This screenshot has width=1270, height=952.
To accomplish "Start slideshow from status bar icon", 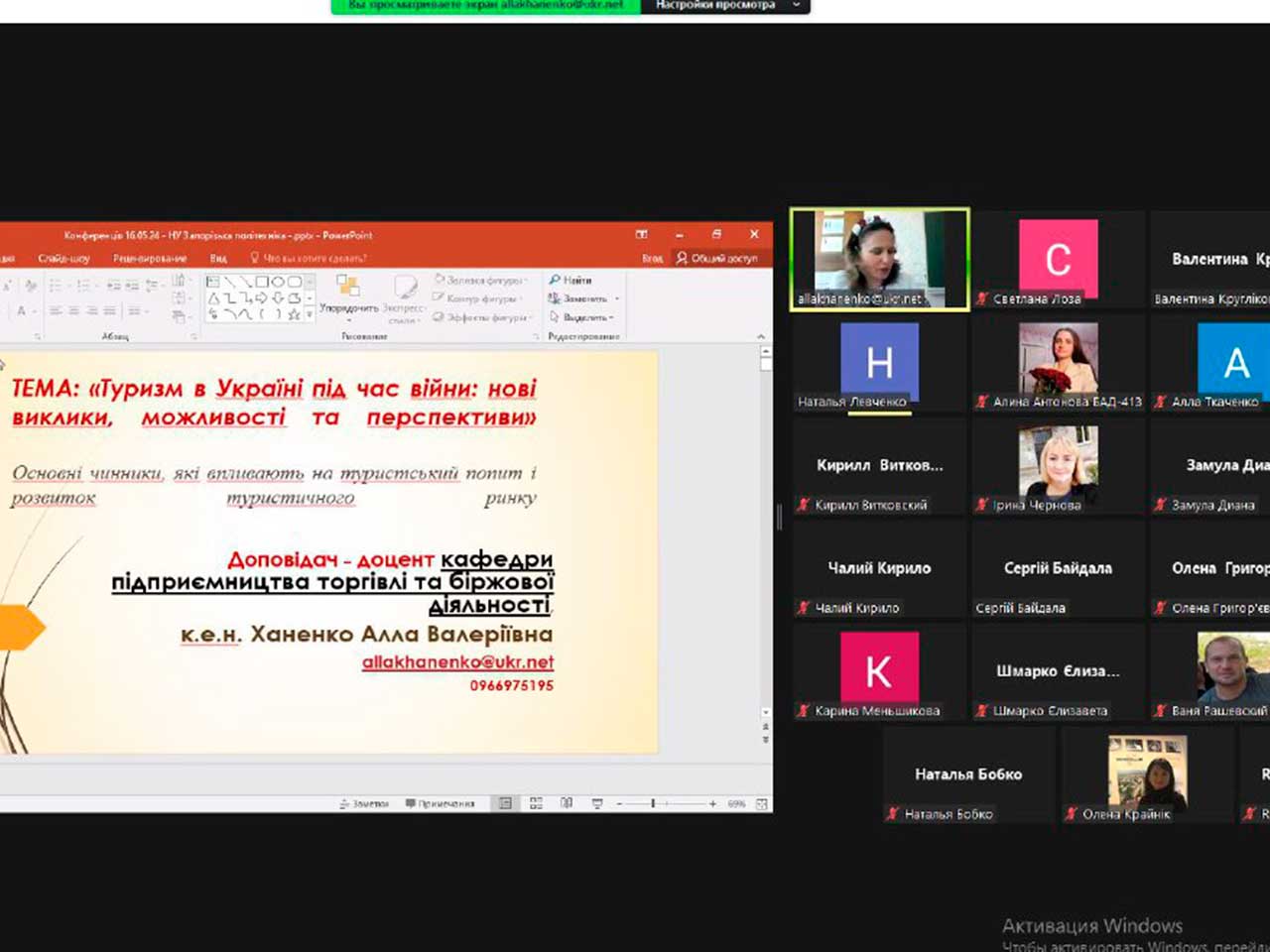I will [597, 803].
